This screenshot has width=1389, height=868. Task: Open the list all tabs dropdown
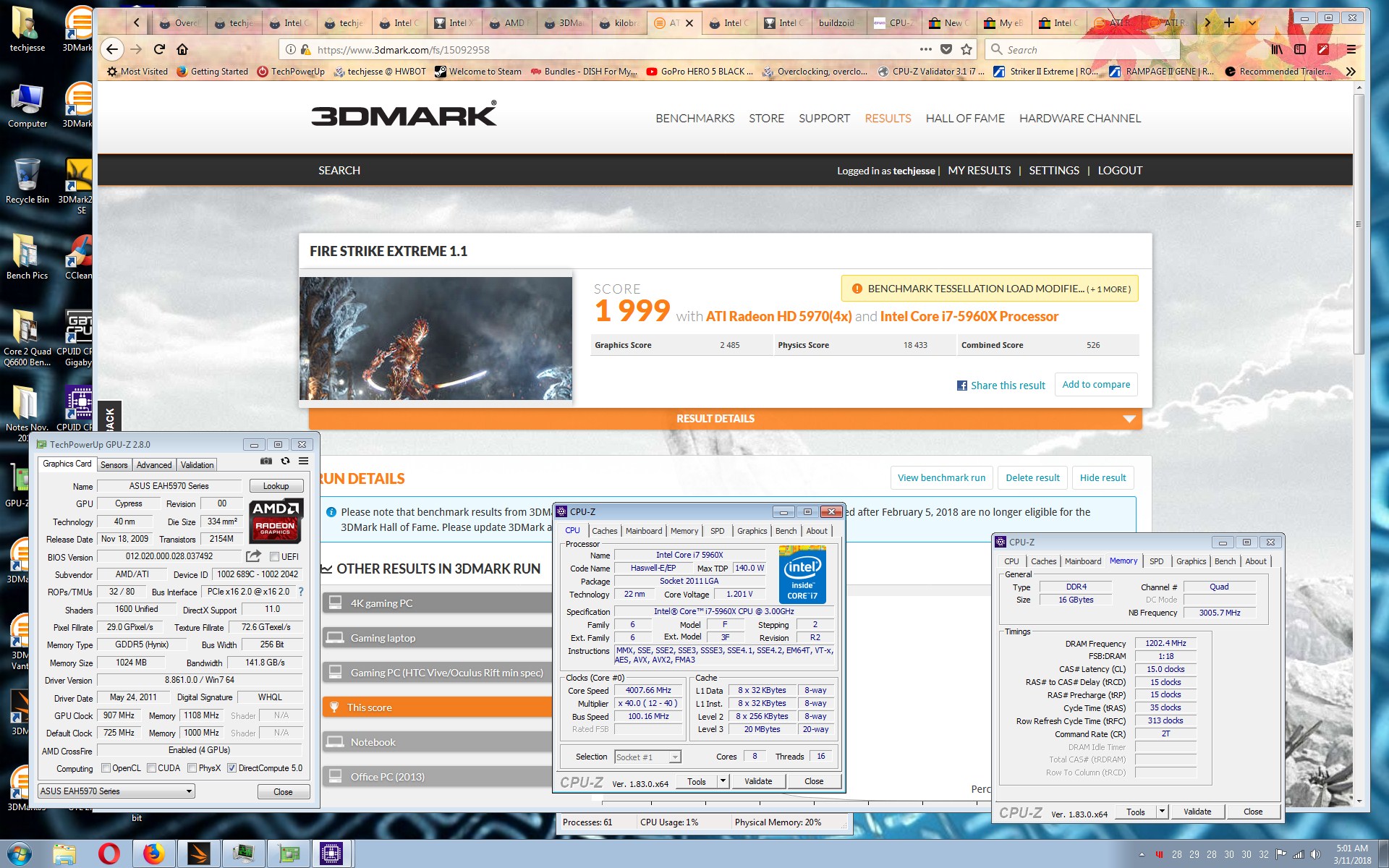click(x=1252, y=22)
